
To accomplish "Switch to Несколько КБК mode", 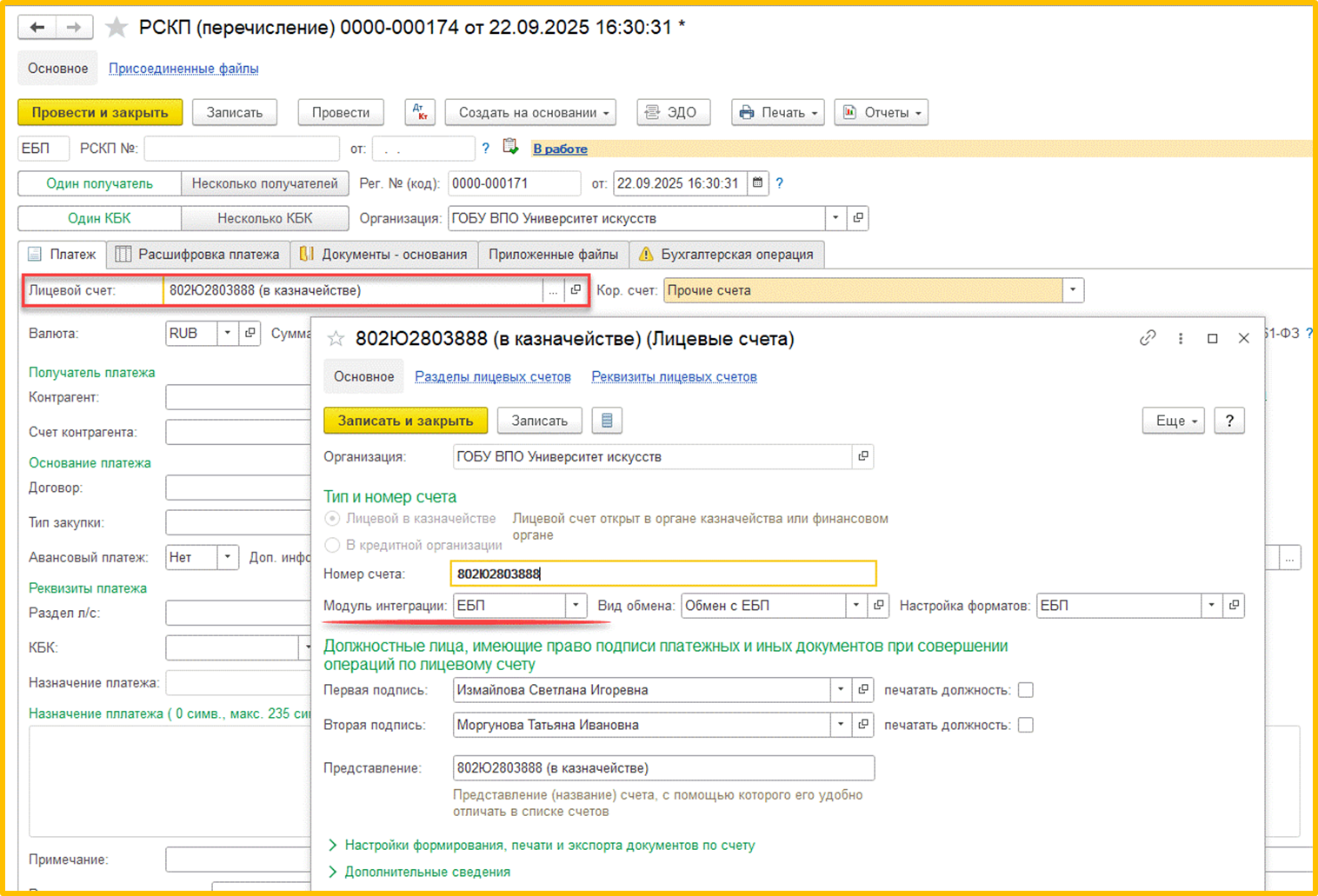I will pyautogui.click(x=265, y=218).
